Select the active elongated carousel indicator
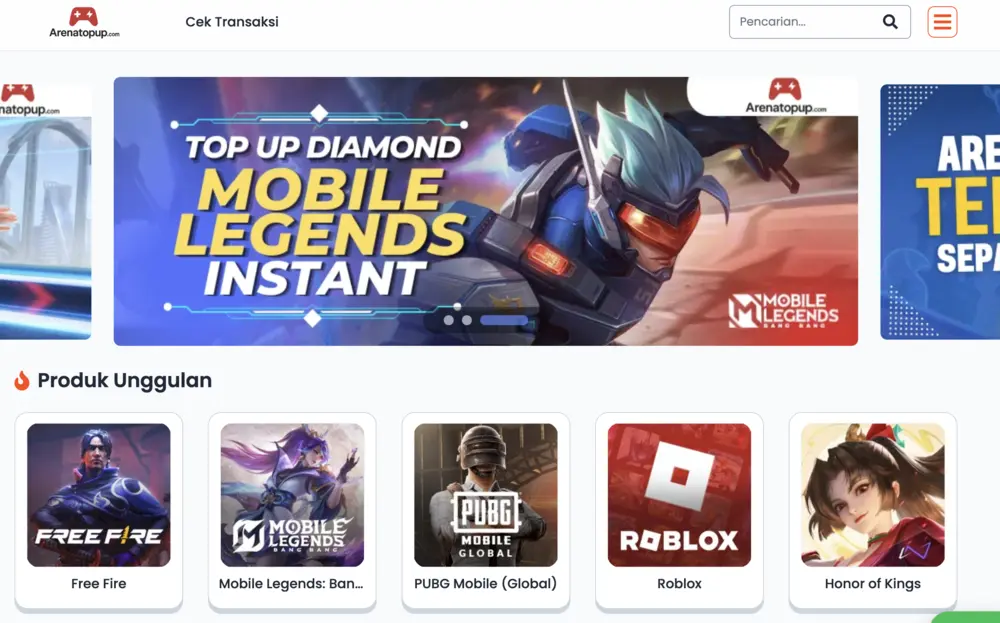 (x=504, y=320)
